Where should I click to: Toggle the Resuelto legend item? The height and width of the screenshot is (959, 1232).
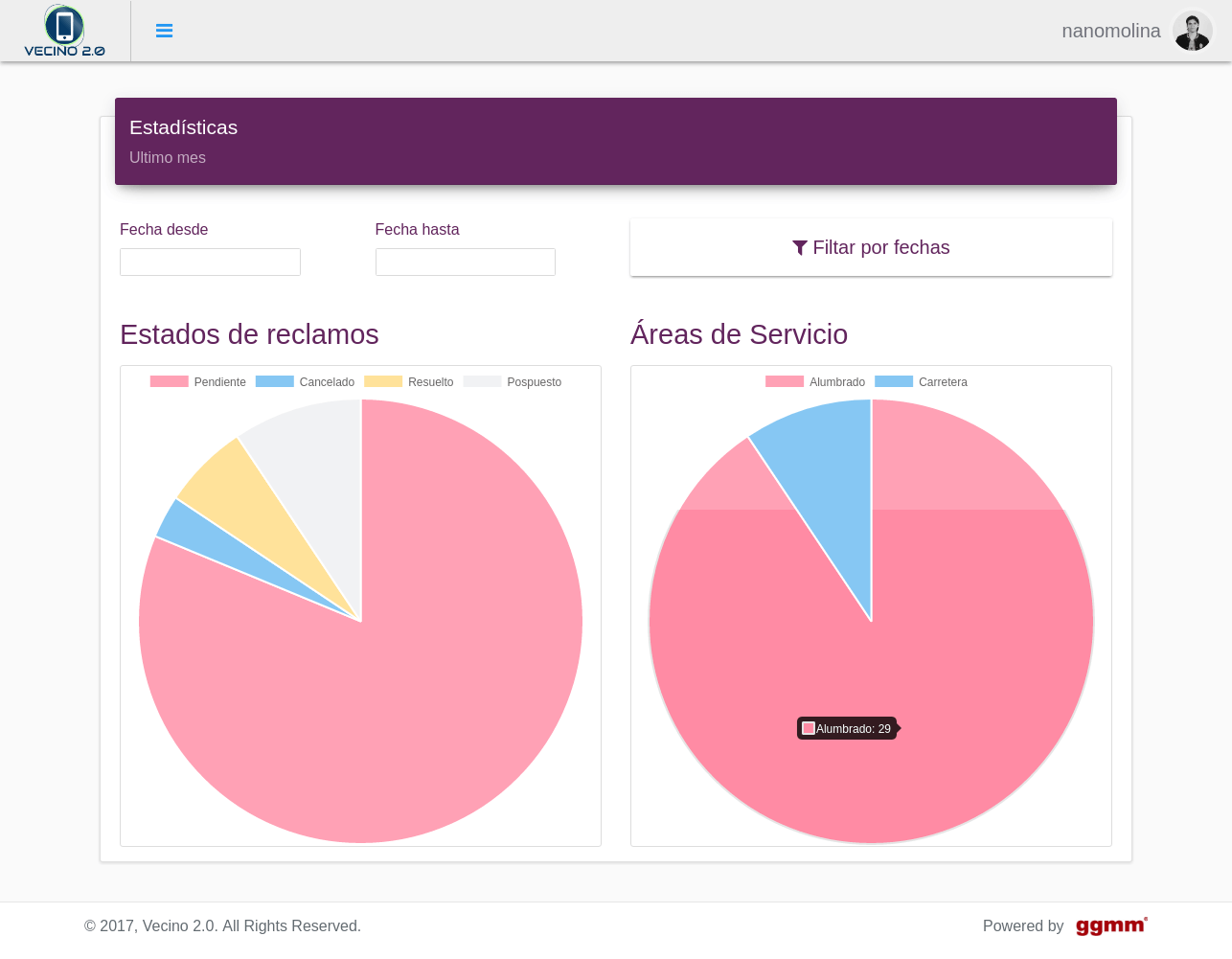[x=409, y=381]
